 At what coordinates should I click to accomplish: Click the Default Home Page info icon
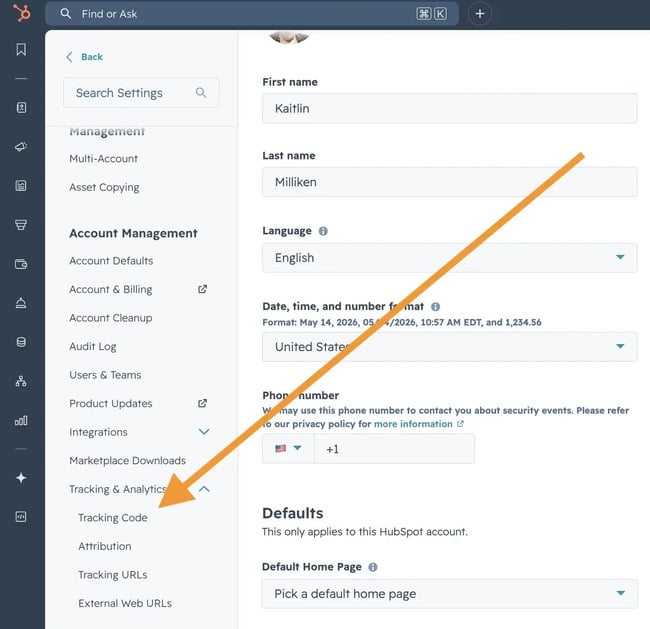(373, 567)
